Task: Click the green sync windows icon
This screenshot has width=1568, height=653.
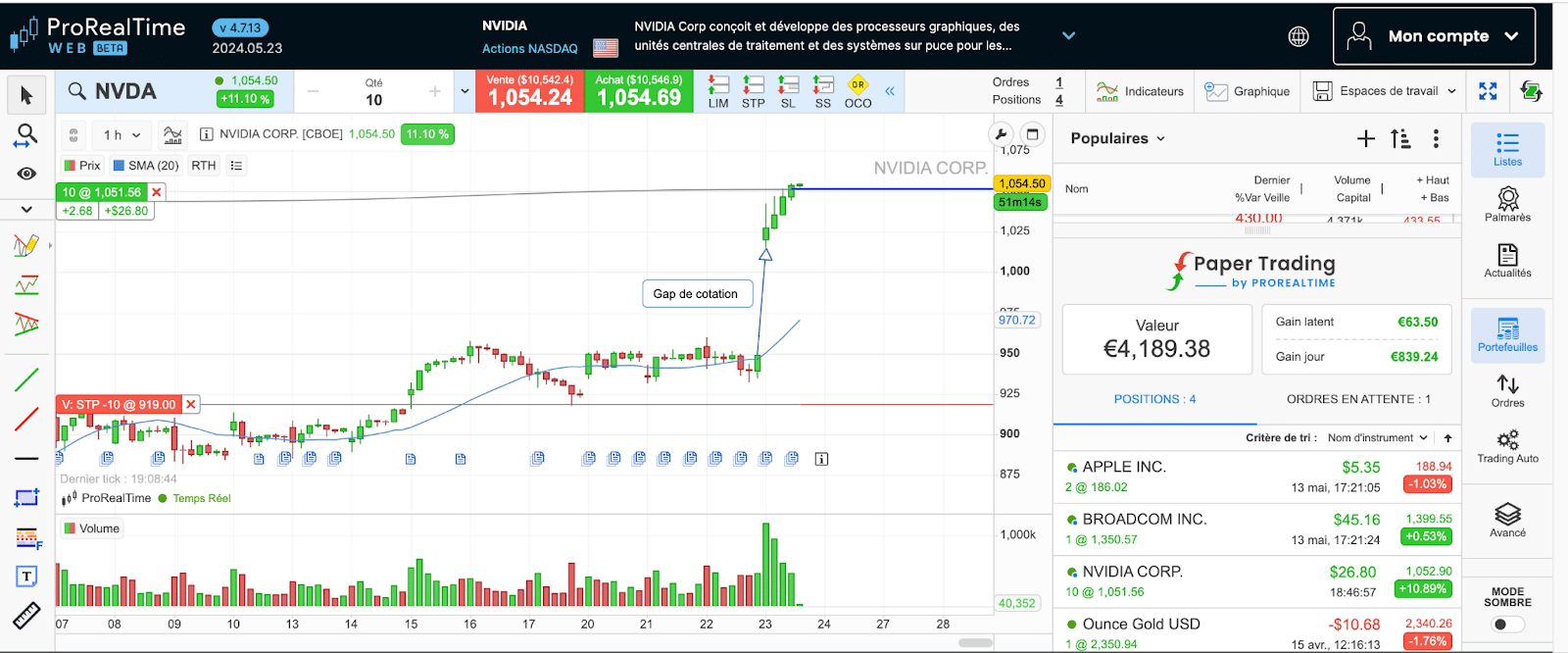Action: [x=1531, y=91]
